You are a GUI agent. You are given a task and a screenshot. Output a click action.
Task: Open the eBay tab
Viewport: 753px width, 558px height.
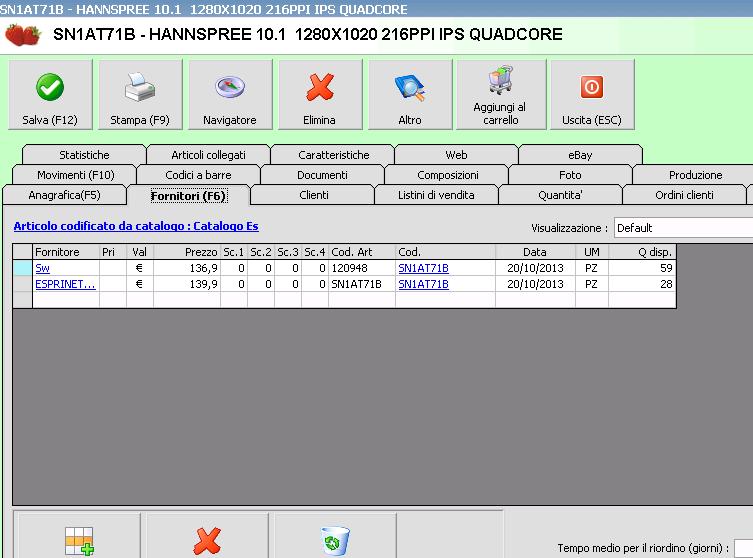[580, 155]
